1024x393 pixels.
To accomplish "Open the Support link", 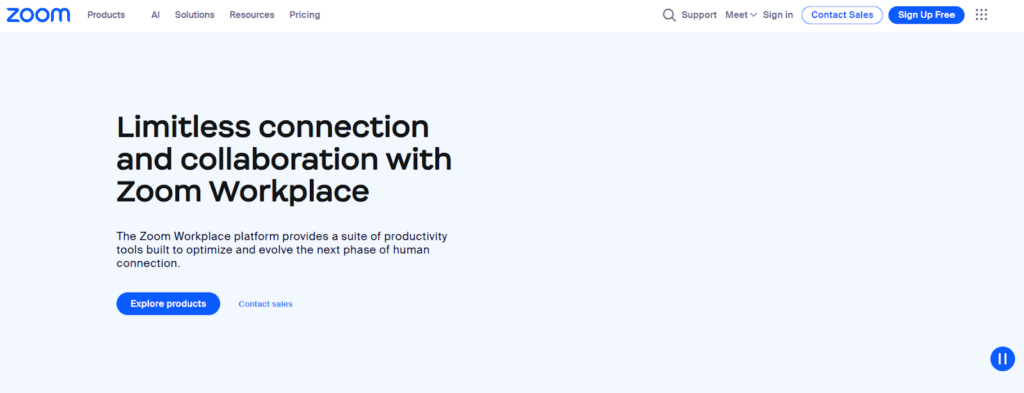I will [699, 15].
